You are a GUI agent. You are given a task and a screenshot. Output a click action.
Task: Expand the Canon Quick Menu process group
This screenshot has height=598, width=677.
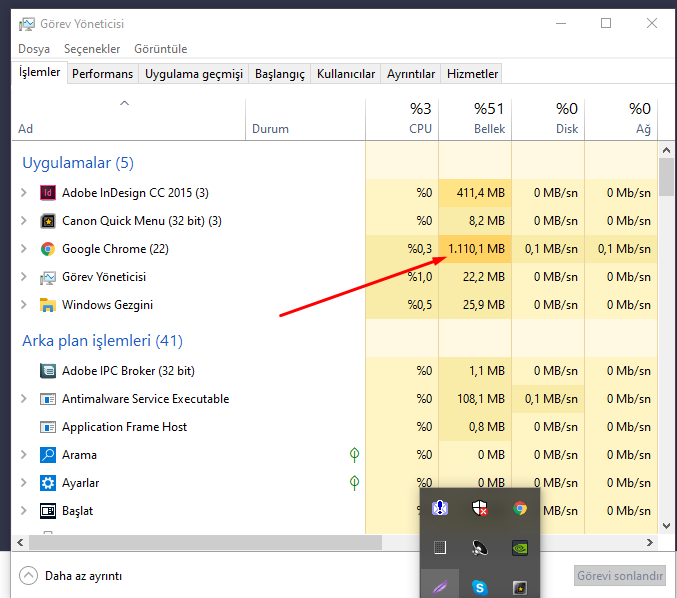click(x=24, y=221)
